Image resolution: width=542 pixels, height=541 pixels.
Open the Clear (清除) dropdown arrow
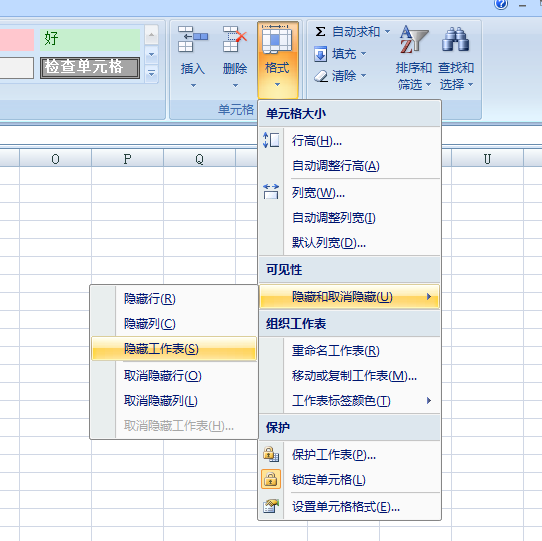[x=363, y=75]
